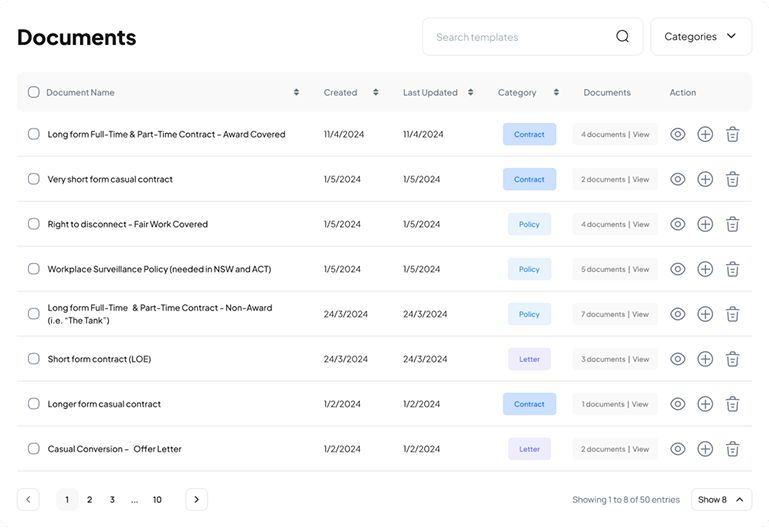Check the Right to disconnect row checkbox
This screenshot has width=769, height=528.
click(34, 224)
